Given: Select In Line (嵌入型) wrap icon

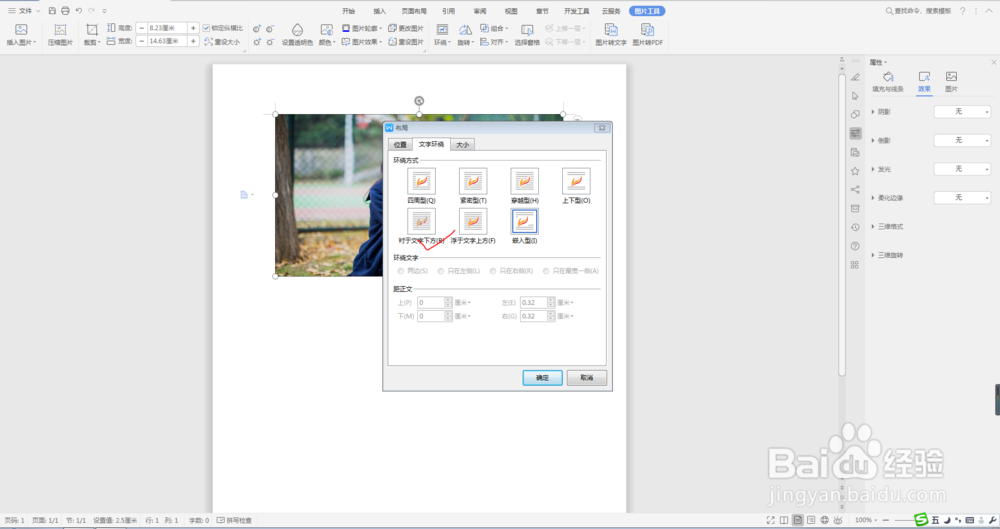Looking at the screenshot, I should point(525,221).
